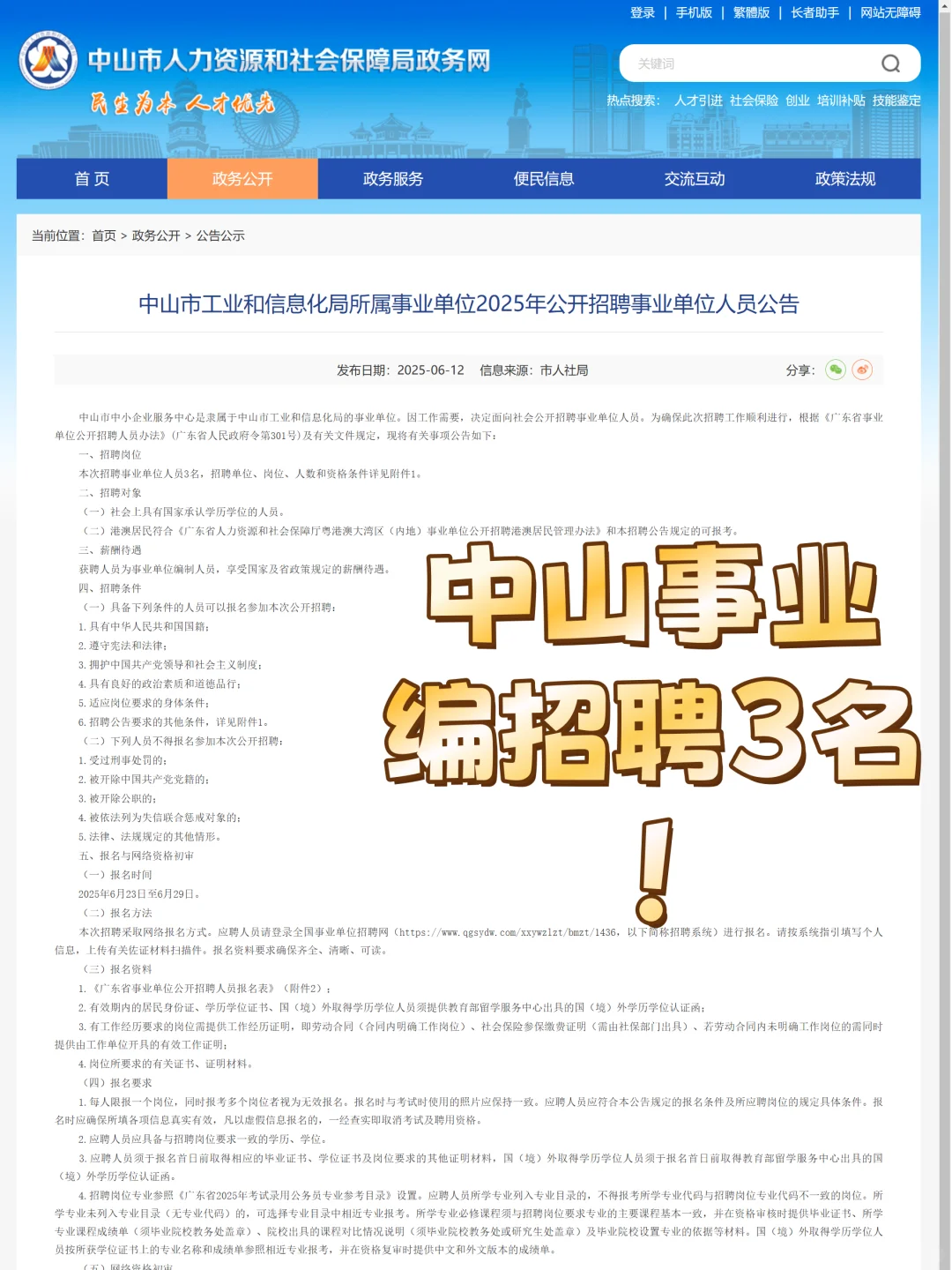952x1270 pixels.
Task: Open the 政策法规 navigation menu
Action: [x=845, y=178]
